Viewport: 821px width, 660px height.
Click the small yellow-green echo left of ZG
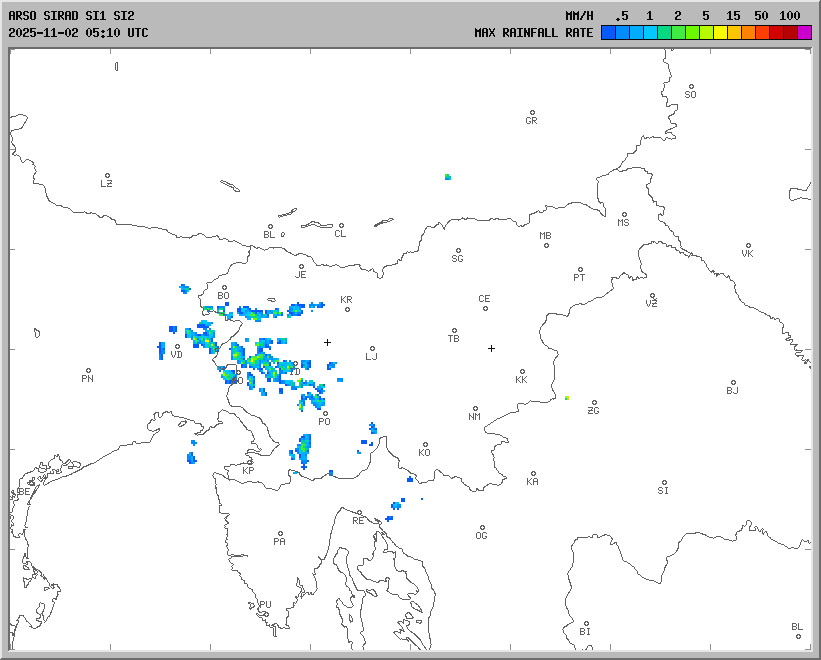566,397
